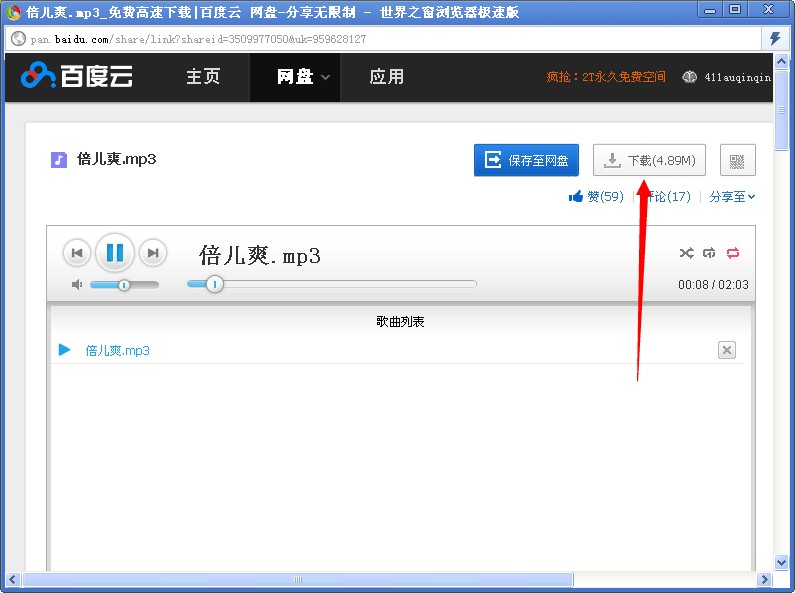Click the vertical scrollbar down arrow
This screenshot has width=795, height=593.
(x=781, y=562)
